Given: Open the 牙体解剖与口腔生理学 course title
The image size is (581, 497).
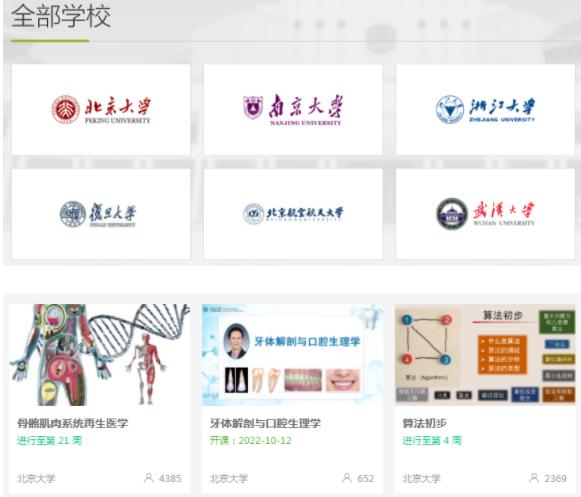Looking at the screenshot, I should click(265, 423).
